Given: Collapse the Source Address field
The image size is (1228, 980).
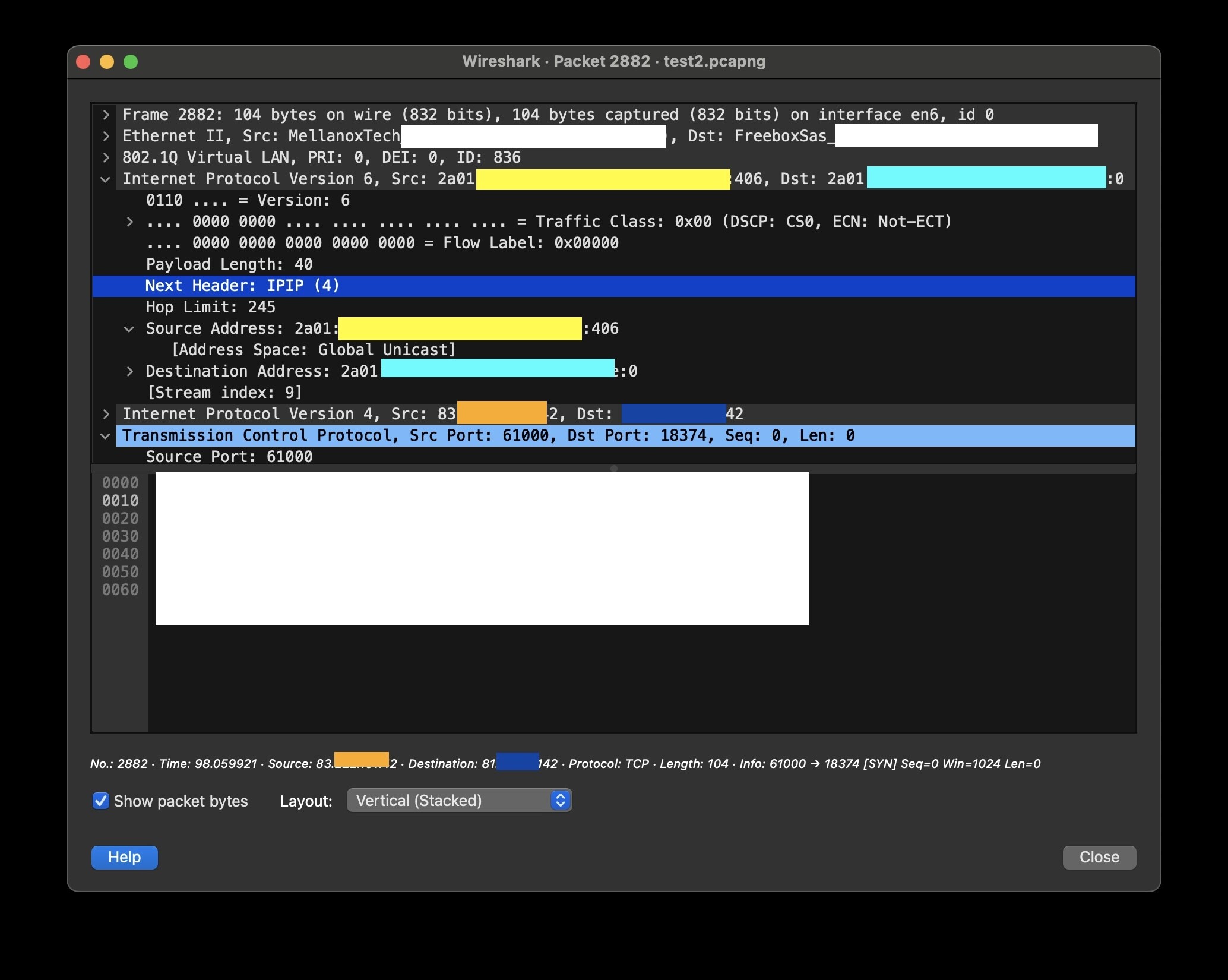Looking at the screenshot, I should 129,328.
